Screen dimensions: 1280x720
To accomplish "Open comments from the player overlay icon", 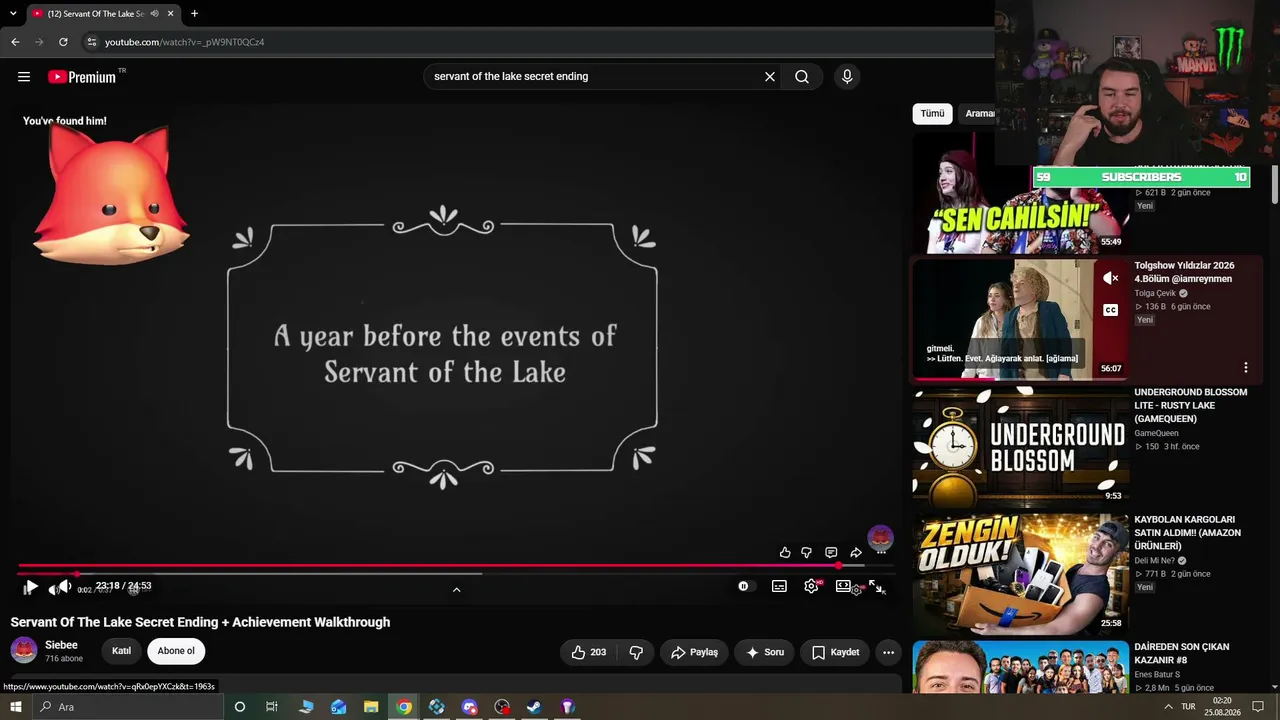I will 831,552.
